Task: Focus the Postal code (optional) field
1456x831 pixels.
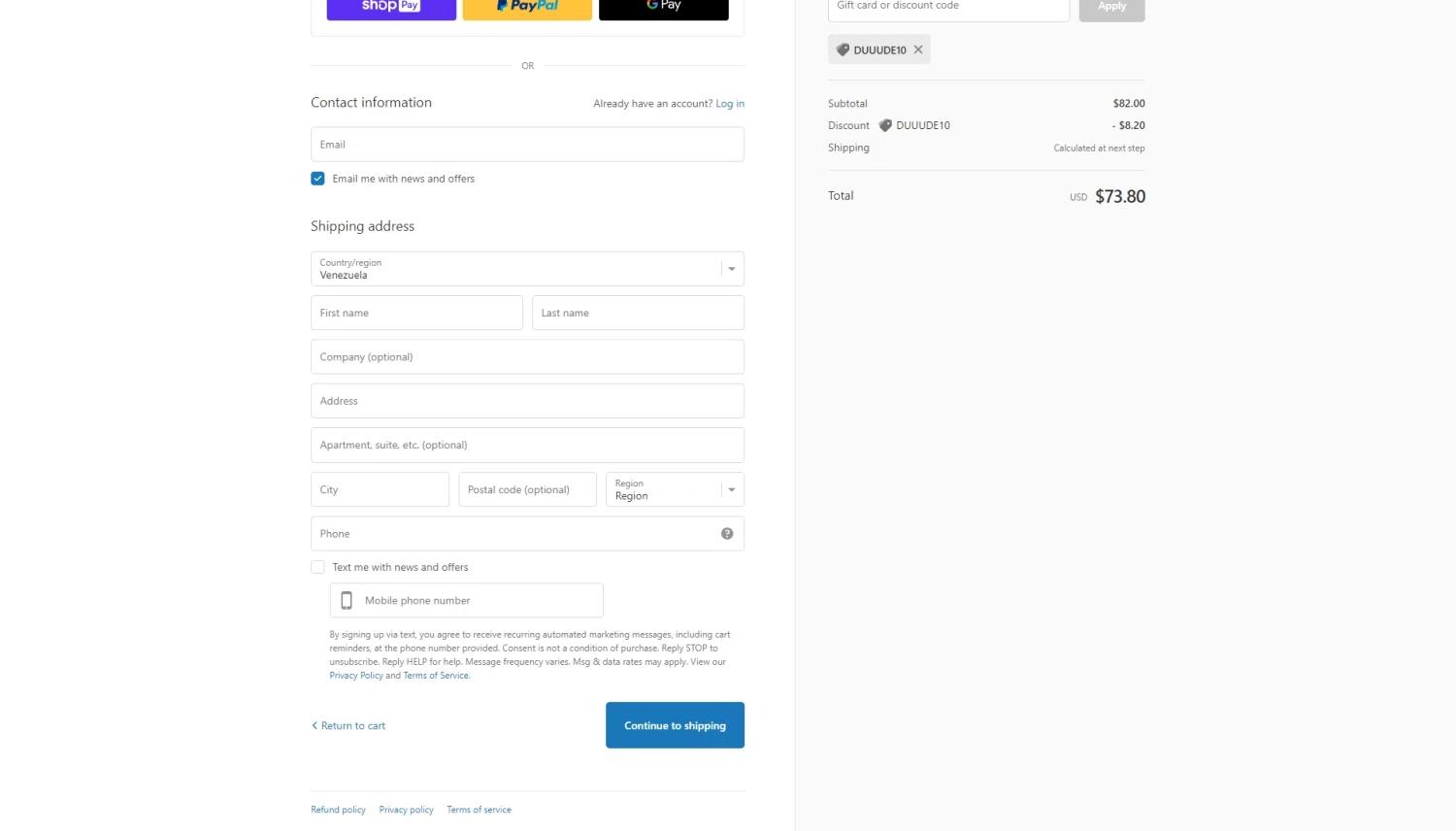Action: coord(527,489)
